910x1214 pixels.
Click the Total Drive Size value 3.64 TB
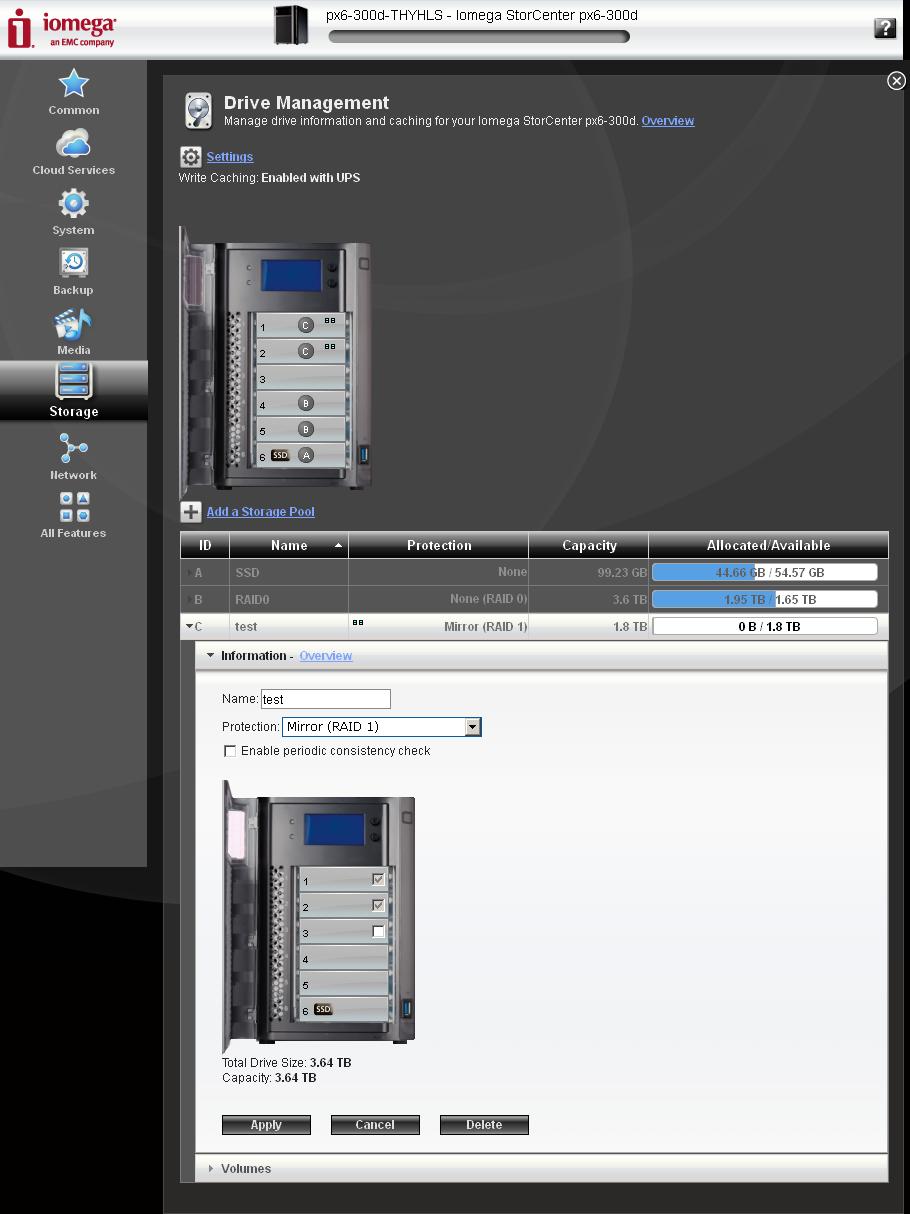[330, 1063]
